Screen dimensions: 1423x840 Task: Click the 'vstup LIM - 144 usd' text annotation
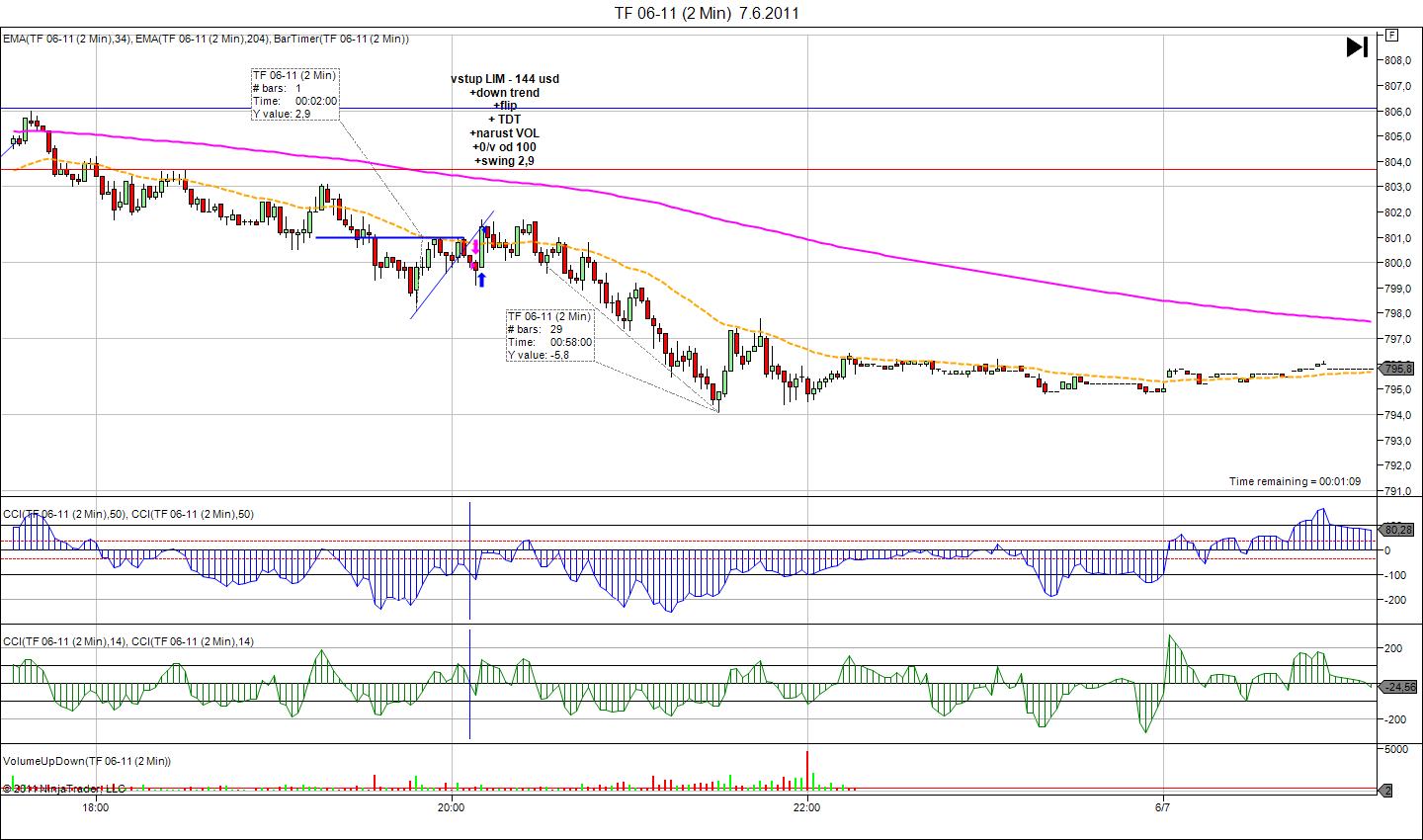click(505, 79)
